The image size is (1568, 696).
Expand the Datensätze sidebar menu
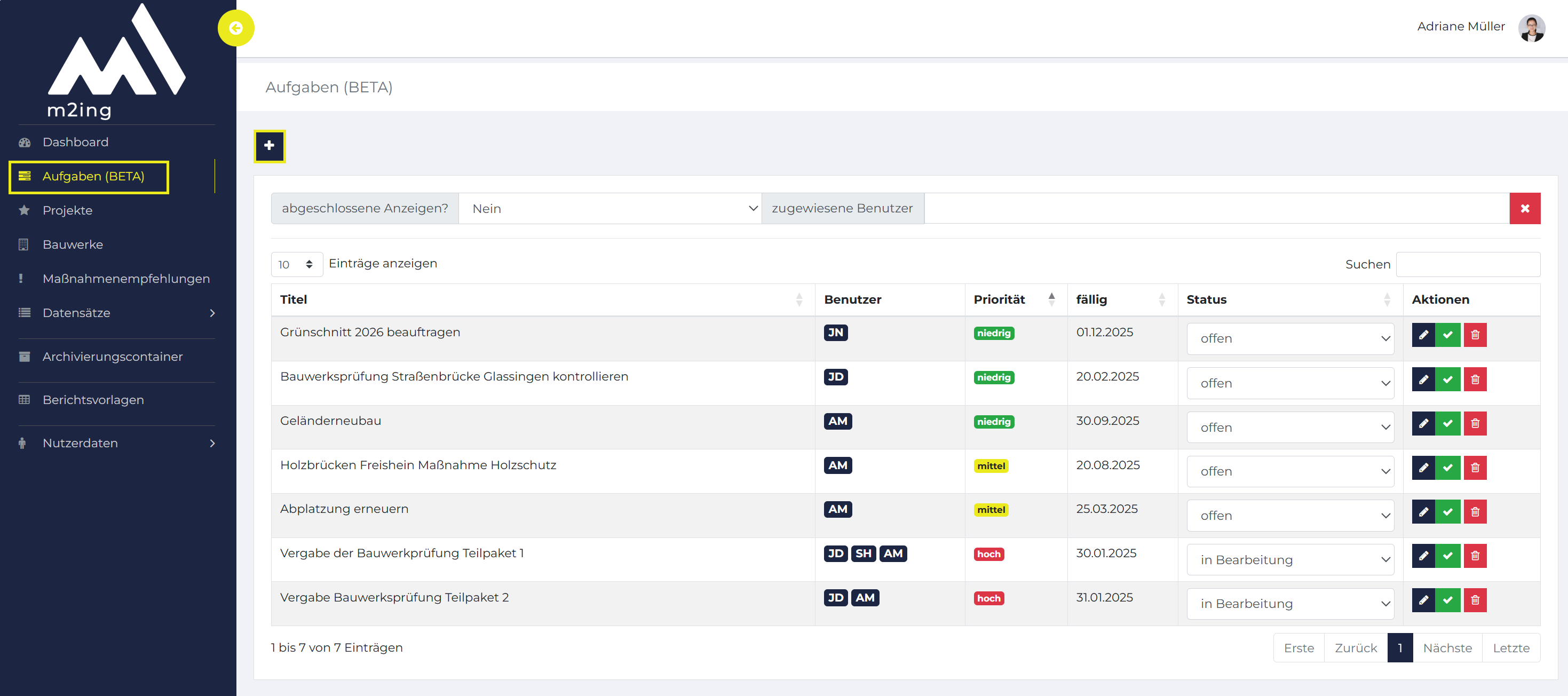point(116,312)
